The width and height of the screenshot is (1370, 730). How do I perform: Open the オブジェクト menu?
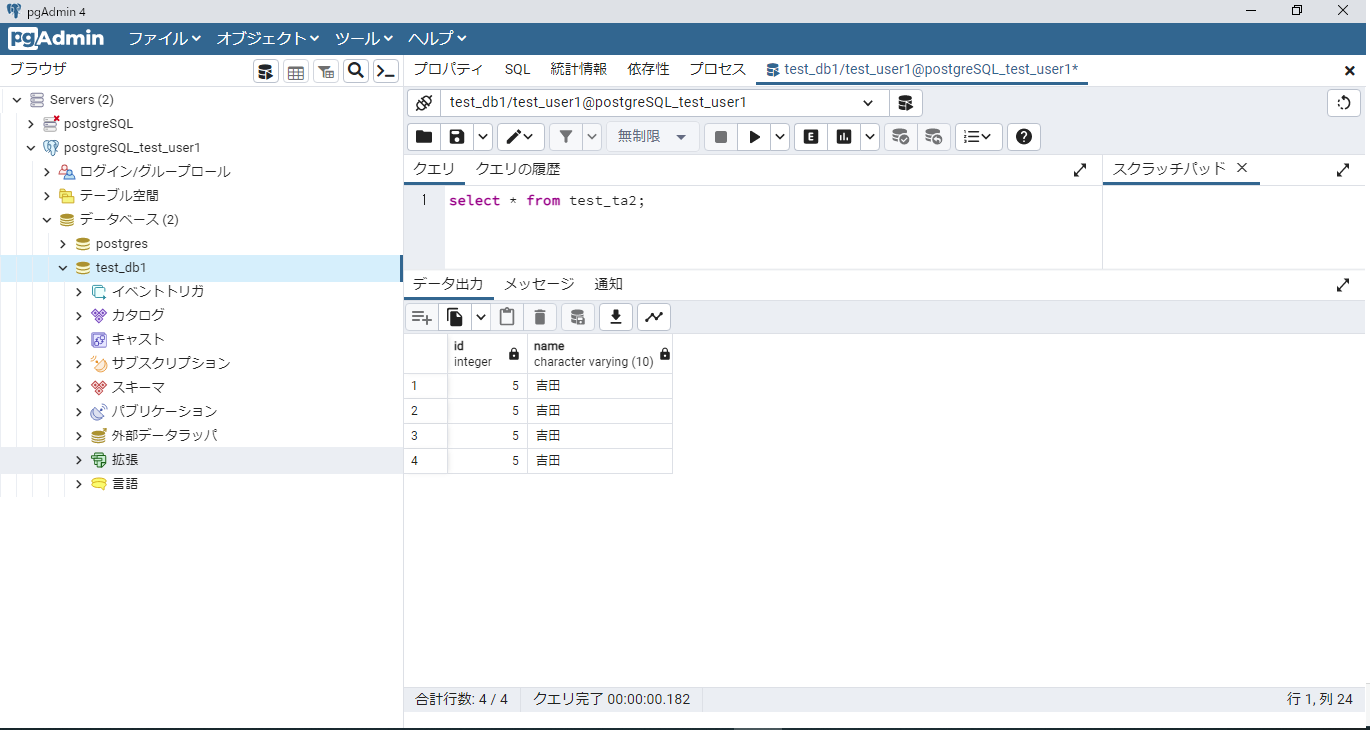point(268,38)
